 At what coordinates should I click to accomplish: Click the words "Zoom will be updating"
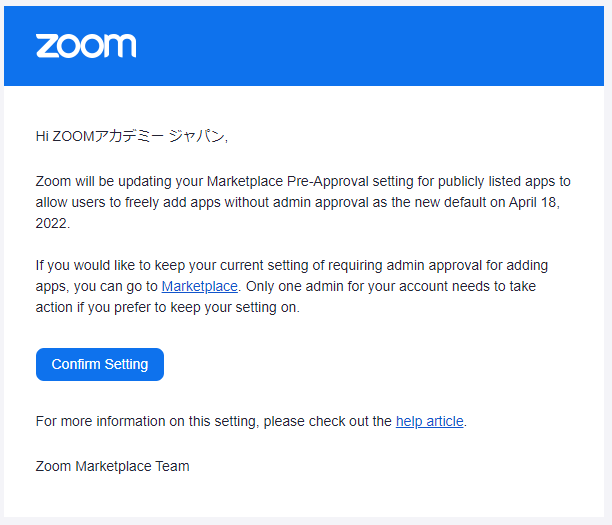tap(103, 181)
